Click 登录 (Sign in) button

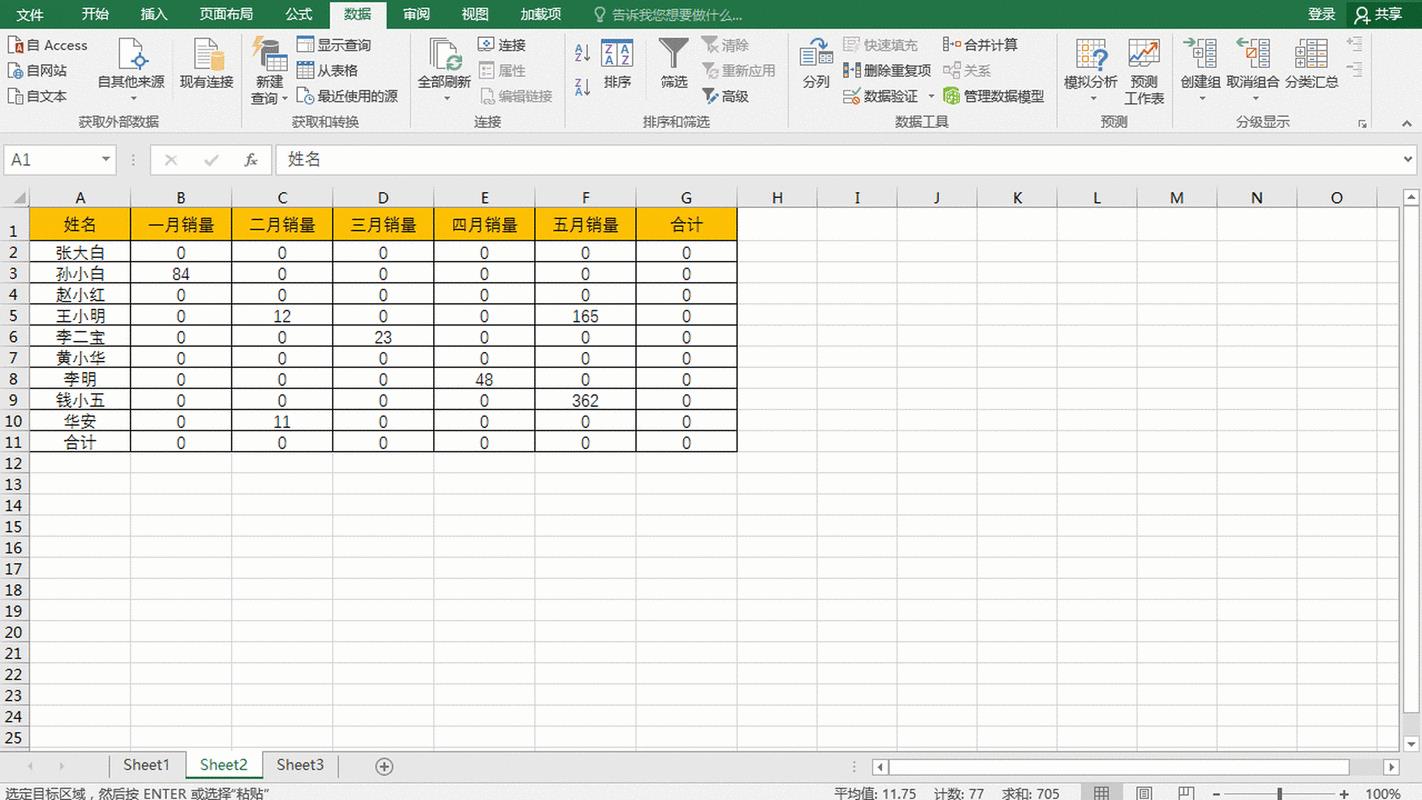1321,14
